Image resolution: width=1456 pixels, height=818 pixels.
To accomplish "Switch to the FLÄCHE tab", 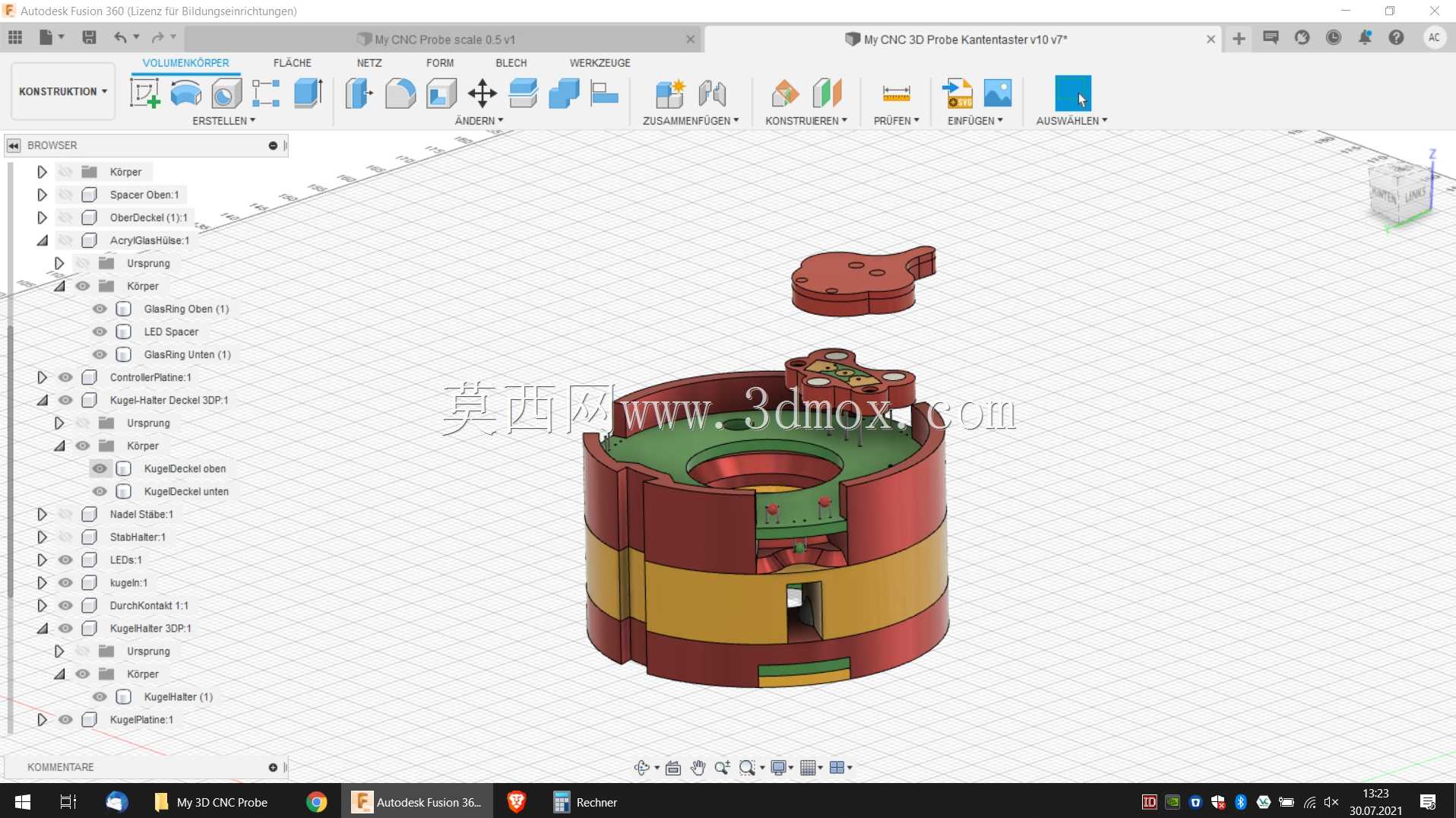I will coord(292,63).
